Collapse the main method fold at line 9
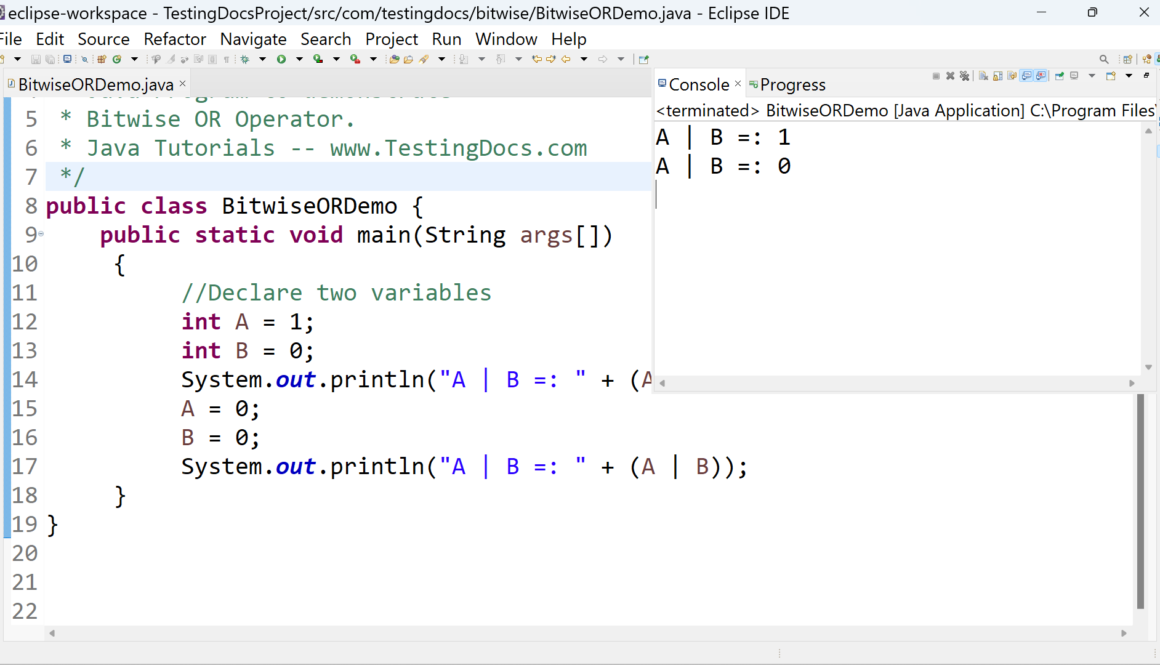1160x665 pixels. click(41, 234)
